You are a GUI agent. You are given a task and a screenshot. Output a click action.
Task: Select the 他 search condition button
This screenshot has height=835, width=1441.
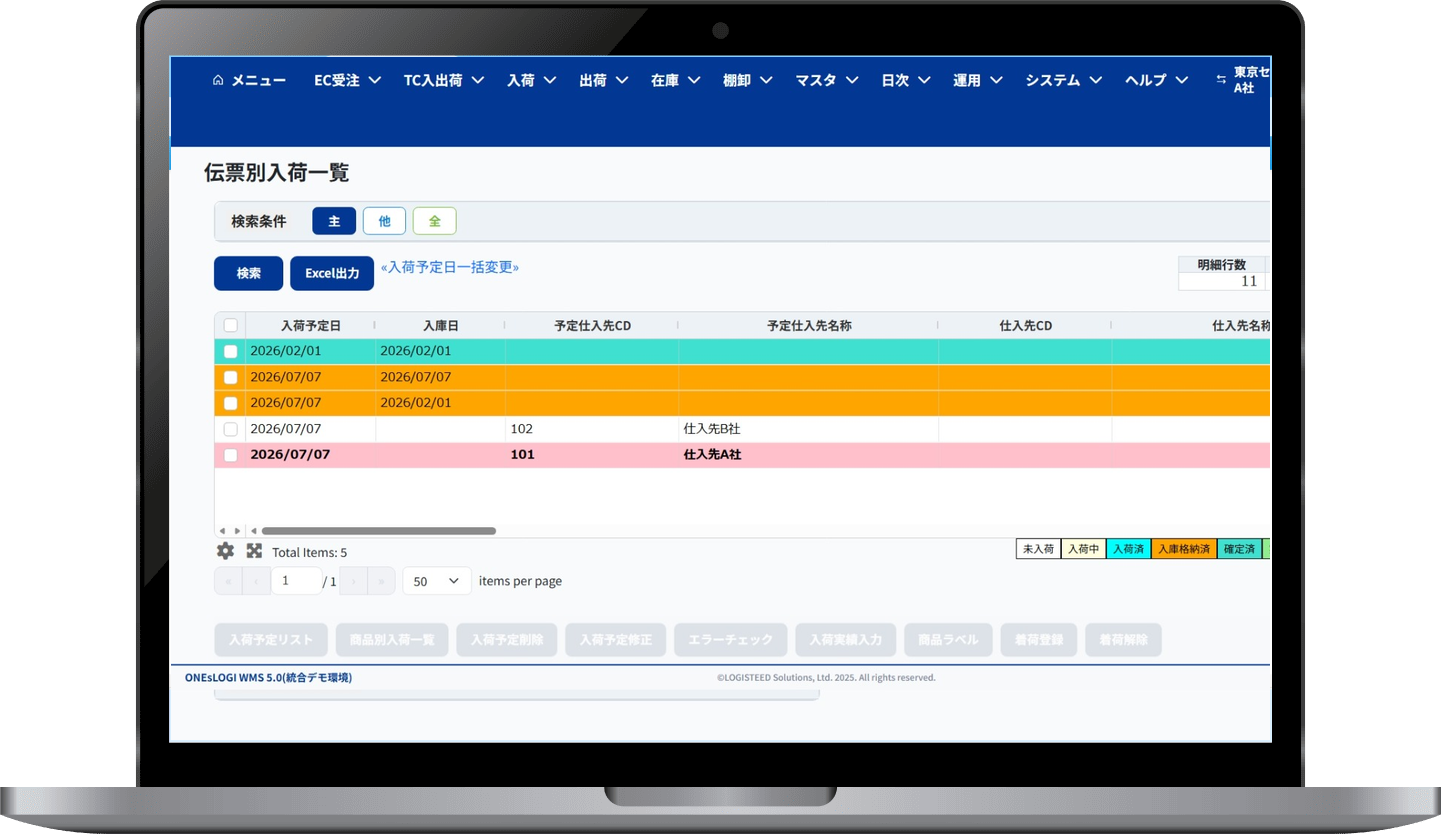click(x=384, y=221)
